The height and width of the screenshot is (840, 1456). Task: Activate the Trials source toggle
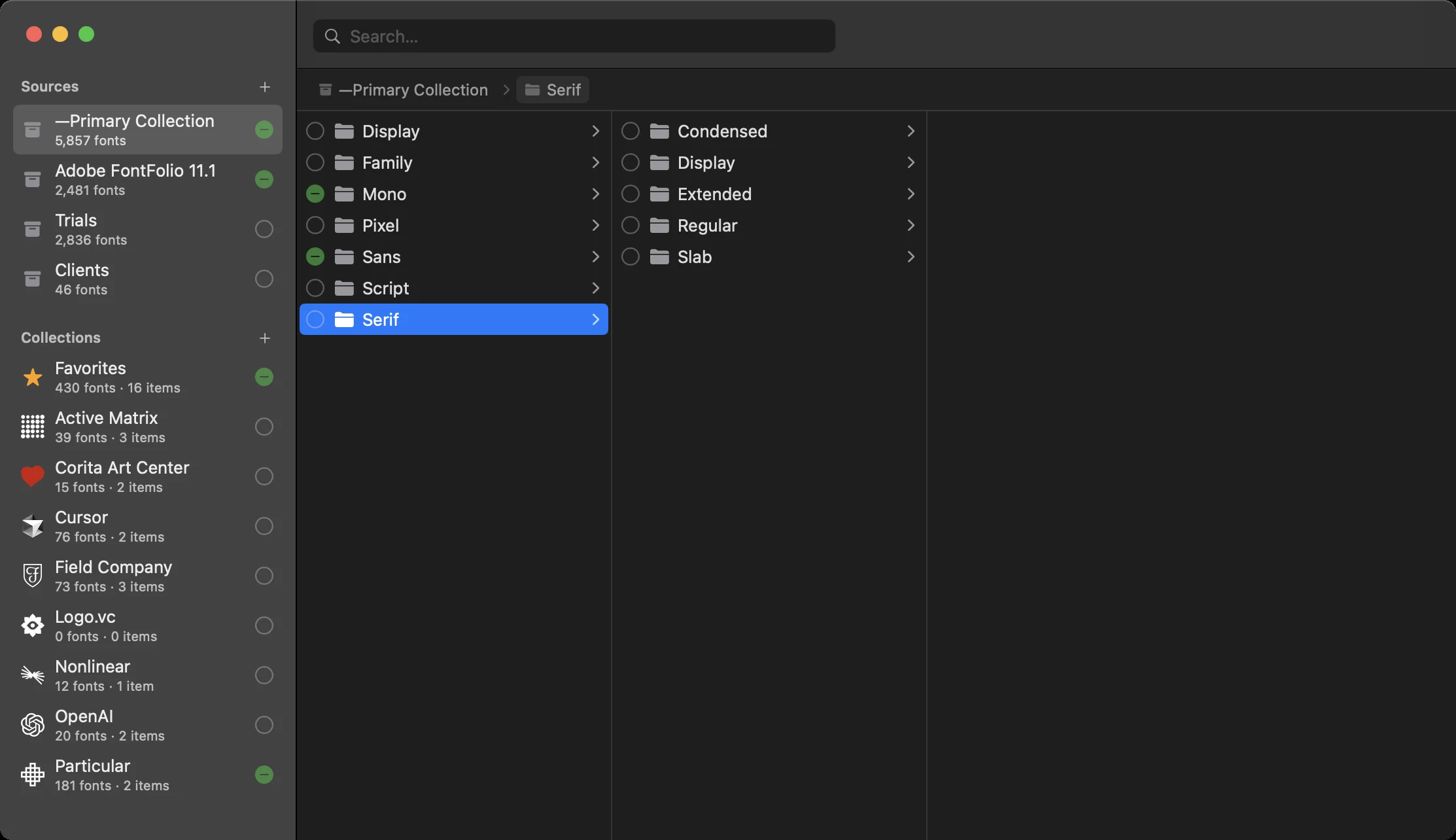pyautogui.click(x=264, y=229)
